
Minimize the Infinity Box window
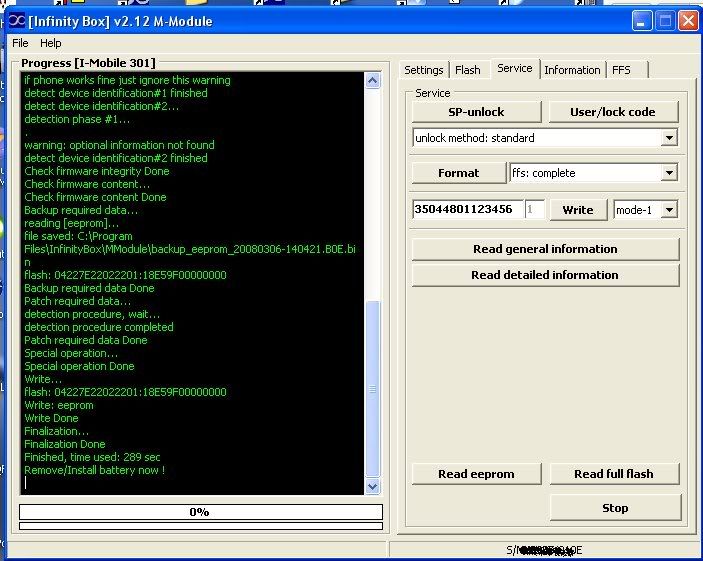pos(642,21)
